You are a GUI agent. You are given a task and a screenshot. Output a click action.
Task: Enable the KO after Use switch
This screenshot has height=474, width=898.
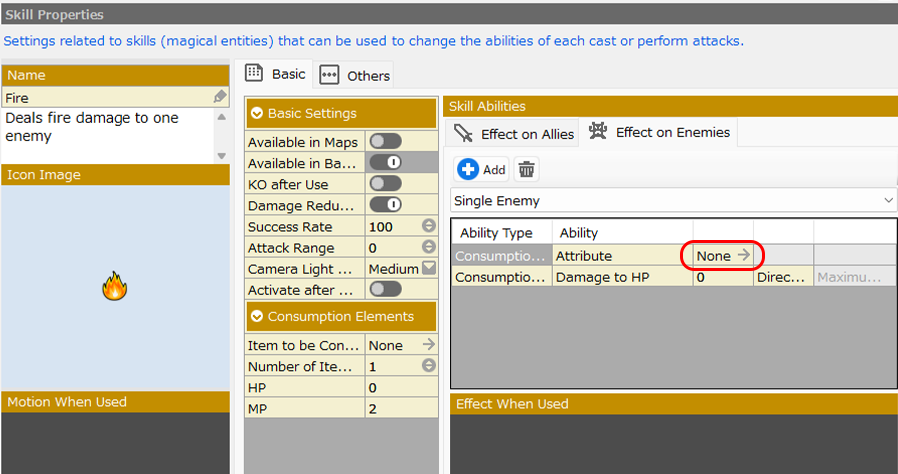(x=385, y=184)
